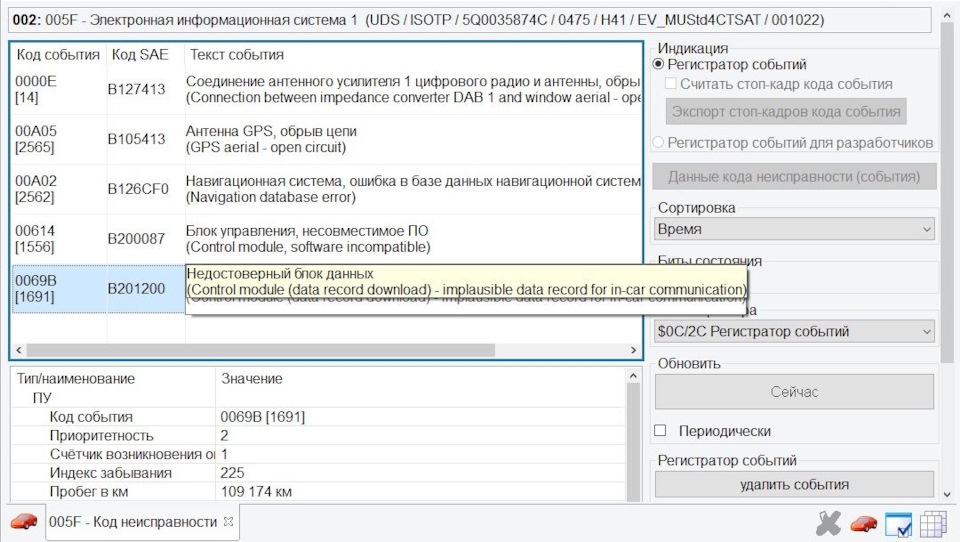Click the red car icon in bottom-right toolbar
The width and height of the screenshot is (960, 542).
[x=863, y=524]
